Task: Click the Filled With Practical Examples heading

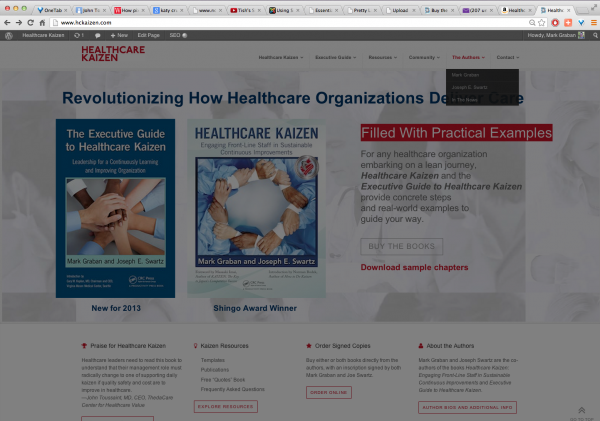Action: [457, 133]
